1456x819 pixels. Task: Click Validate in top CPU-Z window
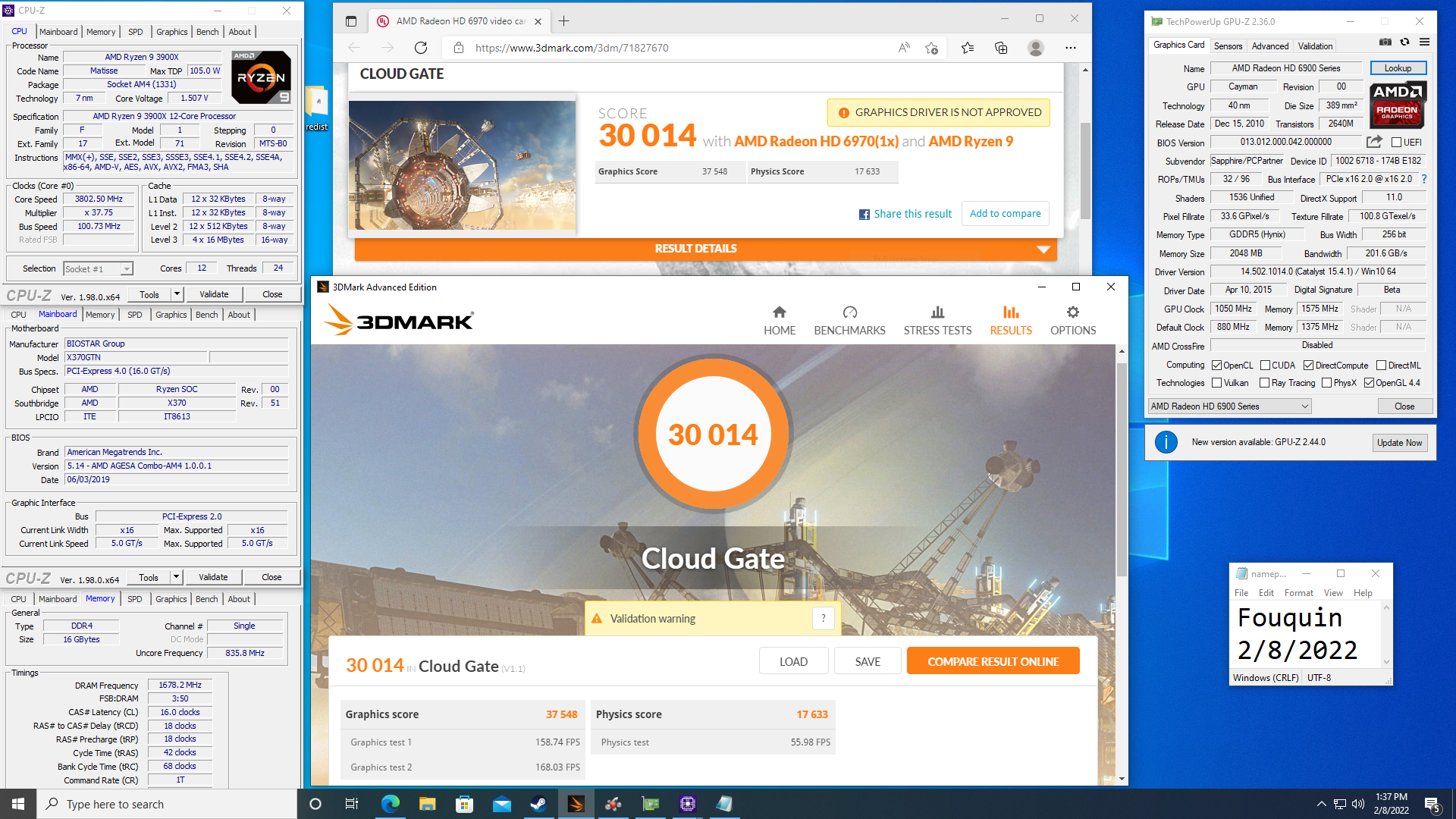click(x=214, y=294)
